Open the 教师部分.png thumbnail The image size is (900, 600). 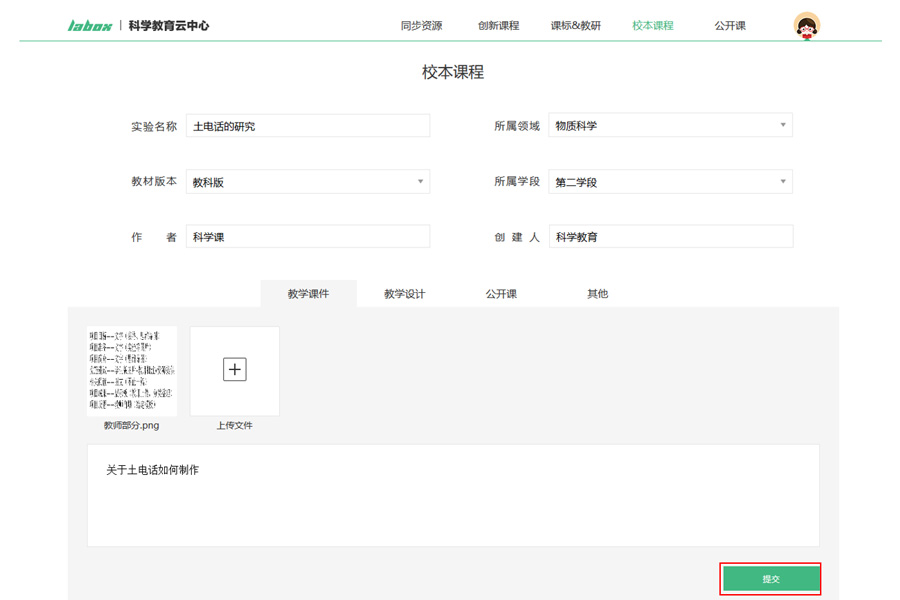coord(131,371)
